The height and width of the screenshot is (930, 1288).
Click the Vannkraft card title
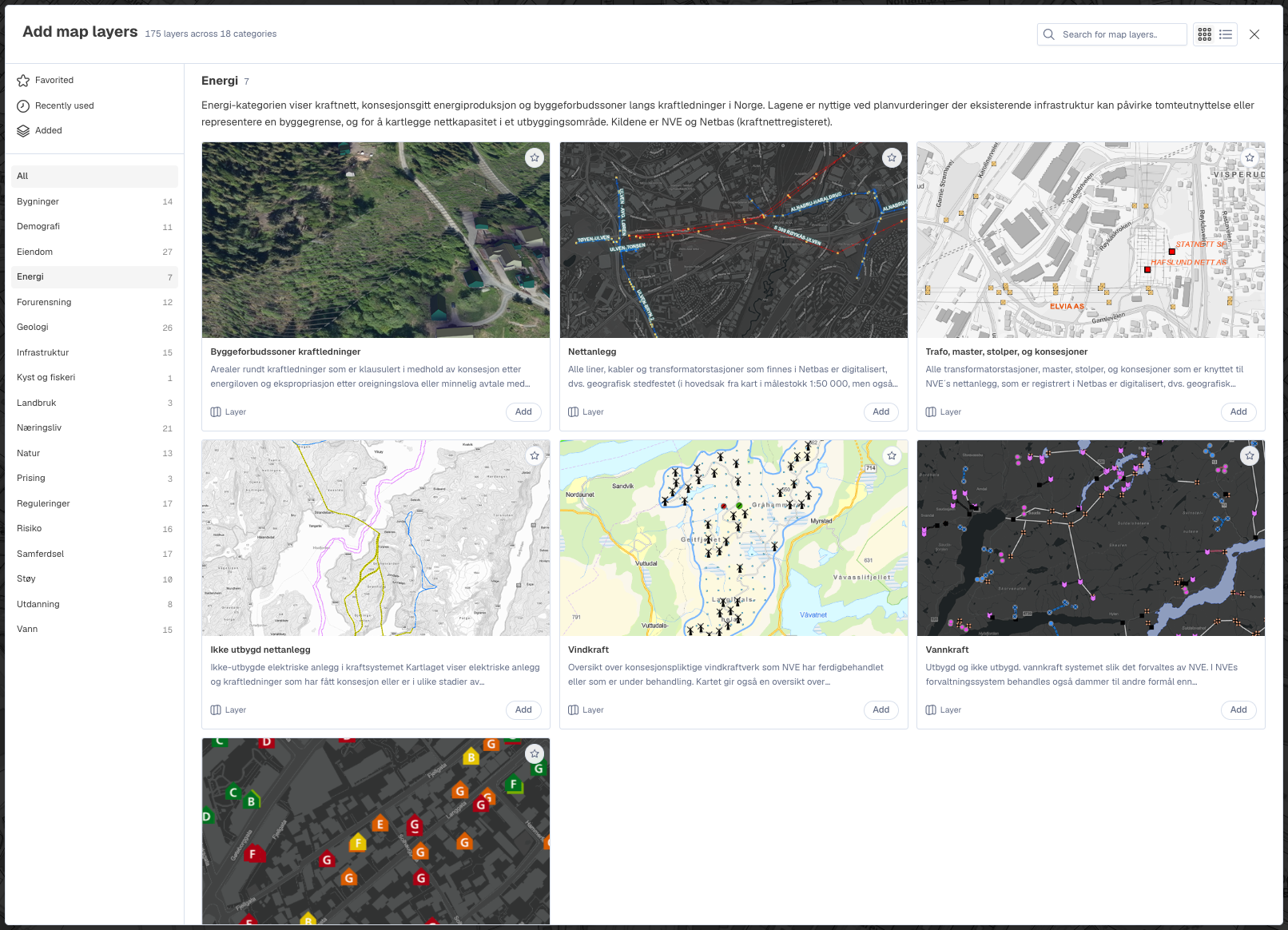tap(947, 650)
